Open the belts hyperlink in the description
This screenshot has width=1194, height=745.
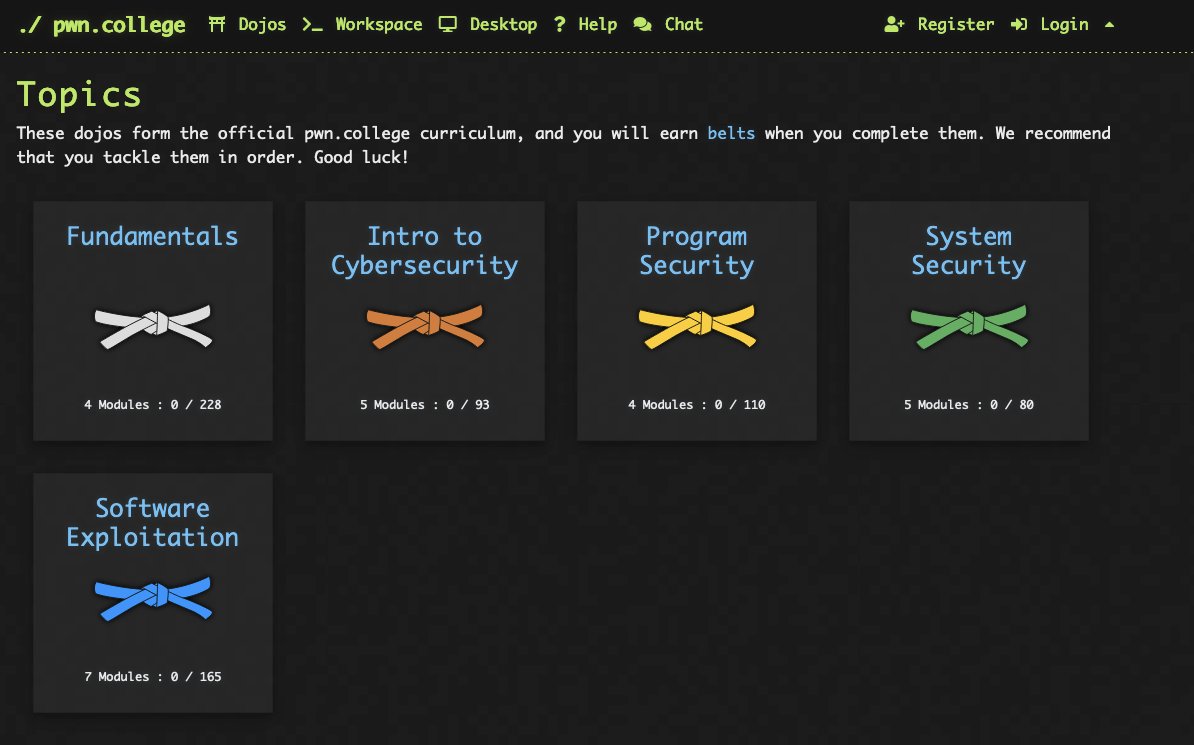[730, 133]
